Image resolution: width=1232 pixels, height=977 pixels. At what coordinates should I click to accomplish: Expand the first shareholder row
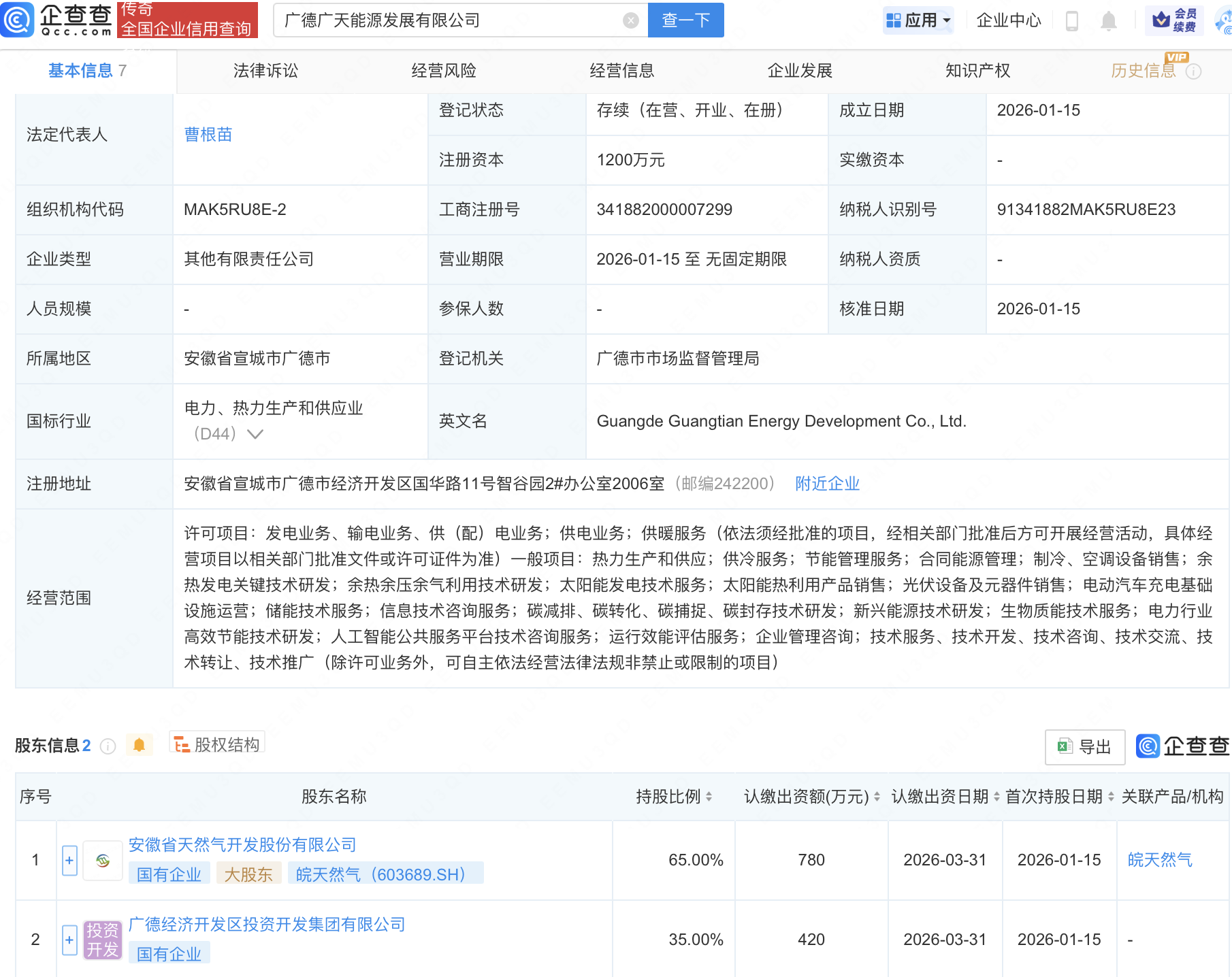pyautogui.click(x=69, y=861)
